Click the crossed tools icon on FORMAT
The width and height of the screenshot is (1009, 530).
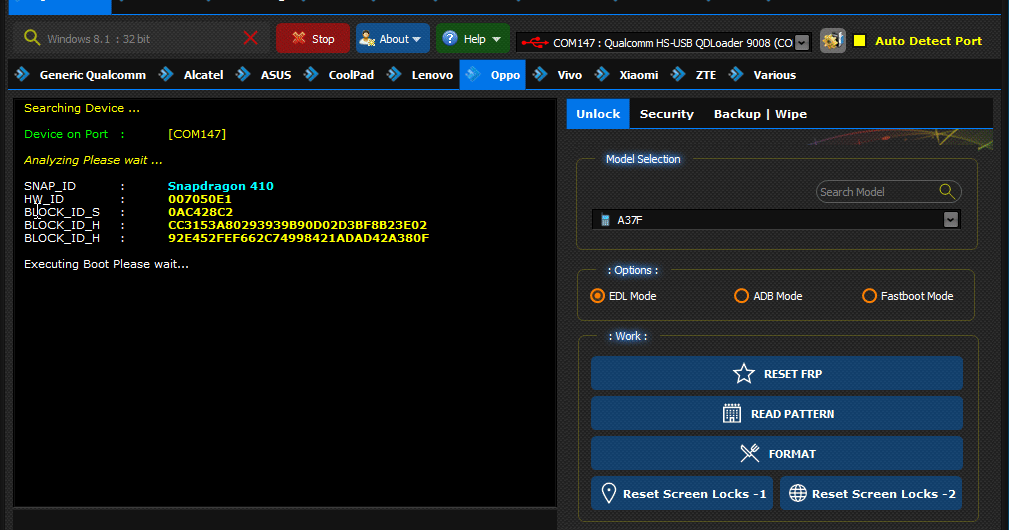750,453
